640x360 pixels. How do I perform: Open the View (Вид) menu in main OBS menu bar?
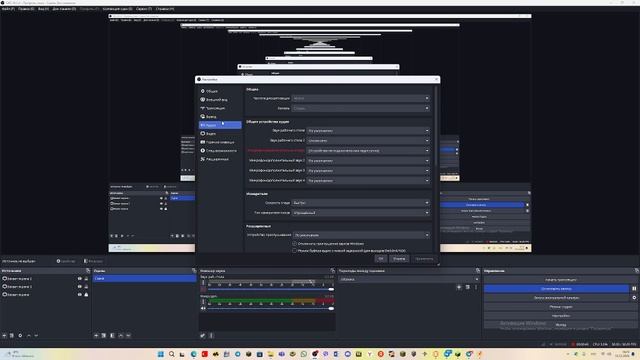point(43,9)
